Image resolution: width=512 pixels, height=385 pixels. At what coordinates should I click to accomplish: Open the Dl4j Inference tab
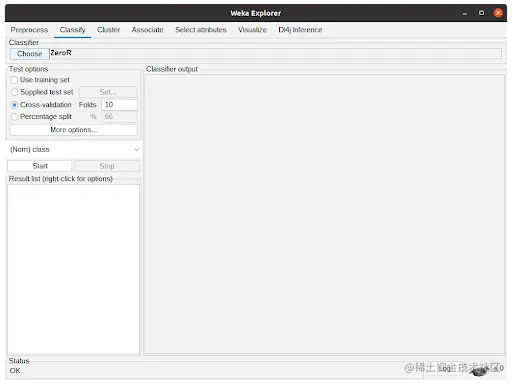pyautogui.click(x=300, y=30)
